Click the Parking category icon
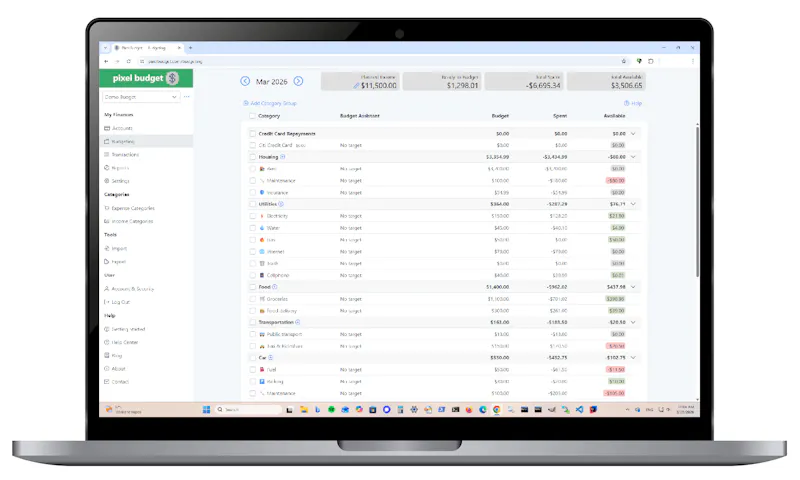Screen dimensions: 800x480 pos(262,382)
